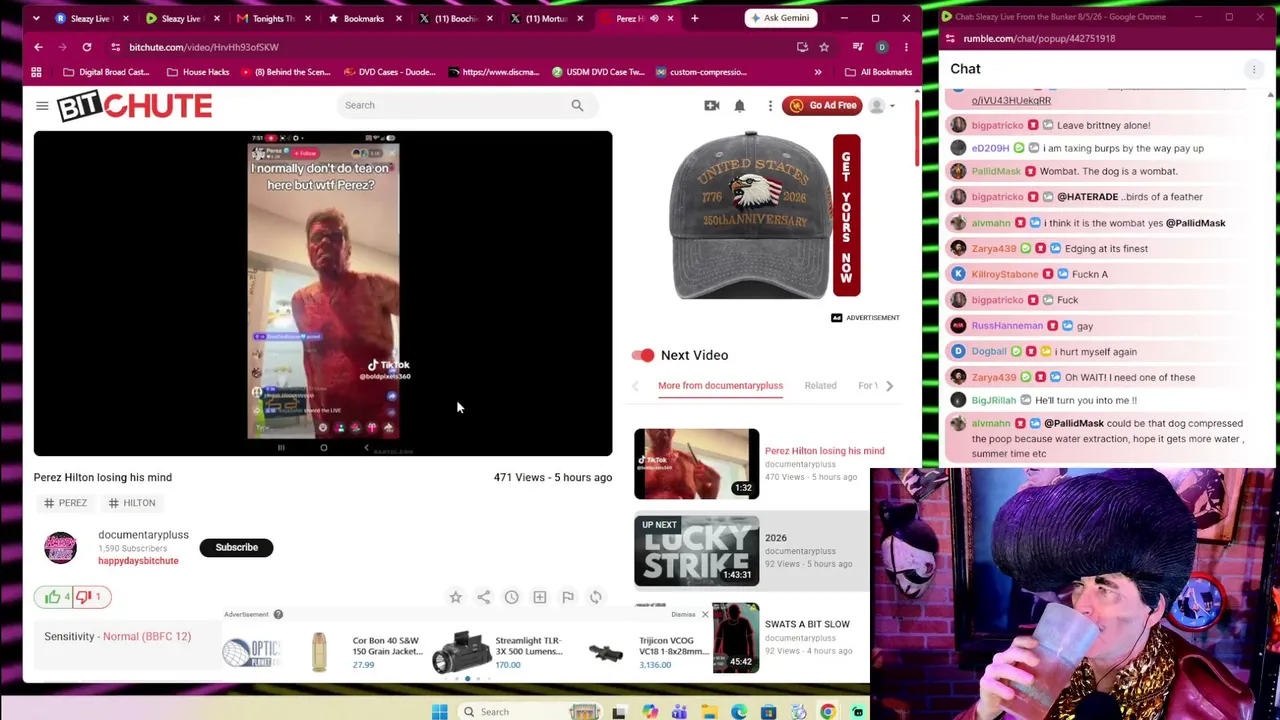
Task: Open a new browser tab
Action: coord(694,18)
